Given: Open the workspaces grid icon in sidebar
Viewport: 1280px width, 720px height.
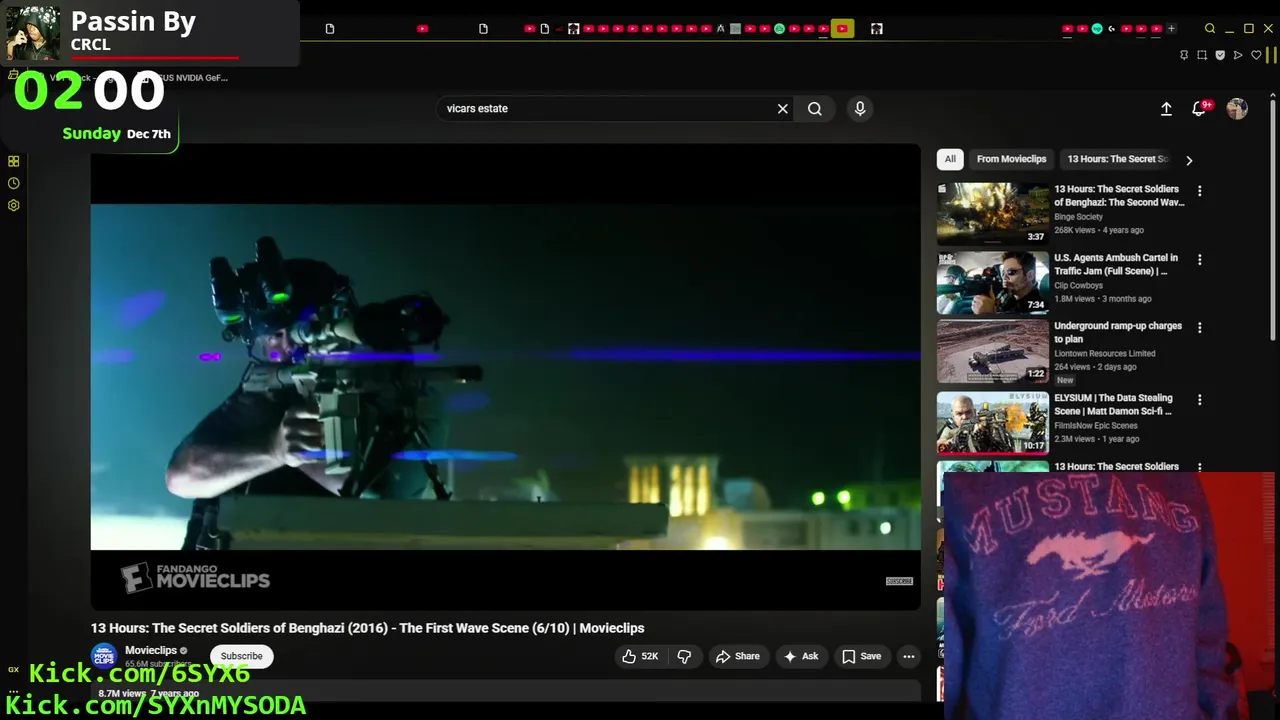Looking at the screenshot, I should pos(14,161).
